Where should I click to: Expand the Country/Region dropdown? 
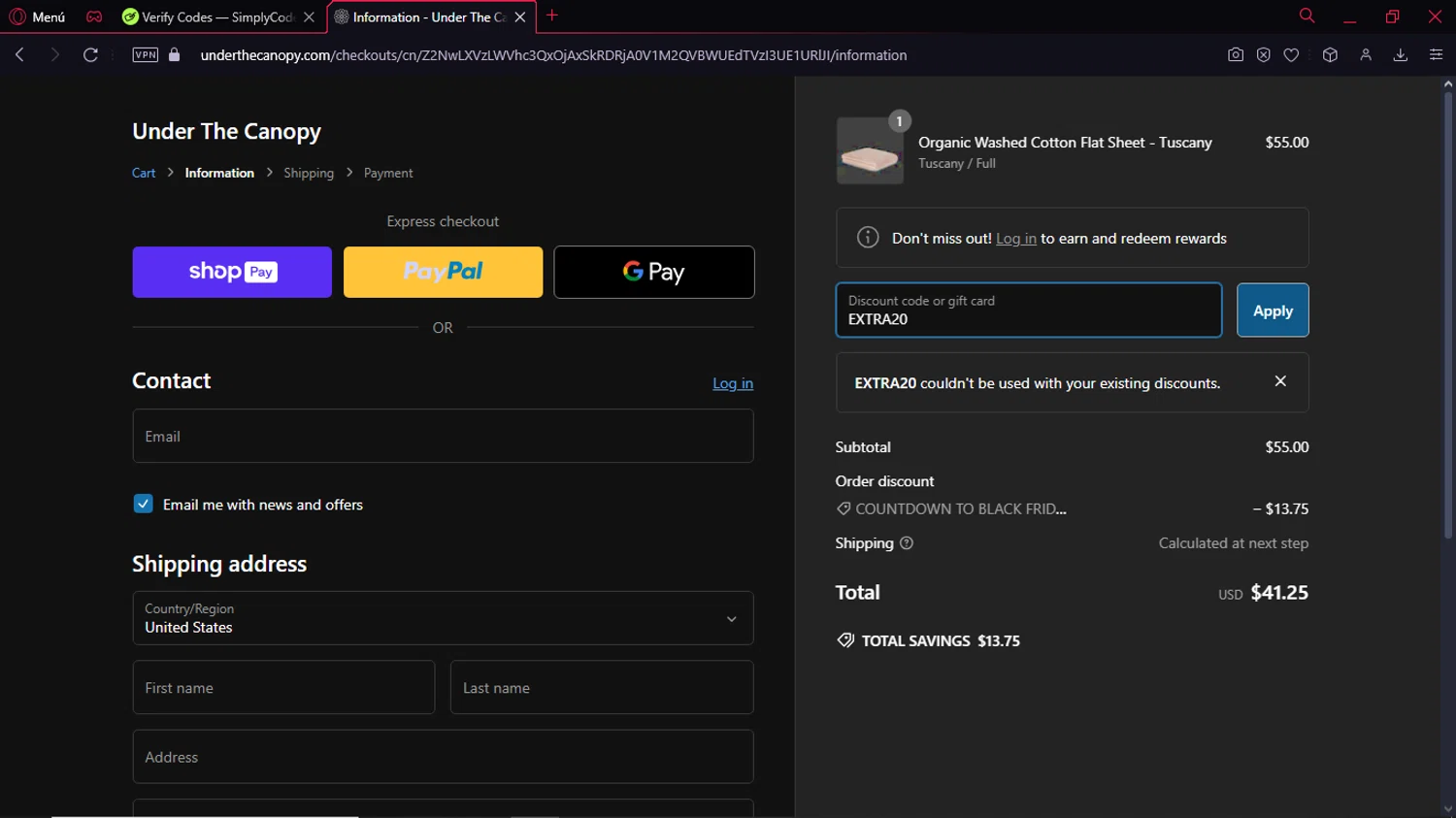(x=443, y=618)
